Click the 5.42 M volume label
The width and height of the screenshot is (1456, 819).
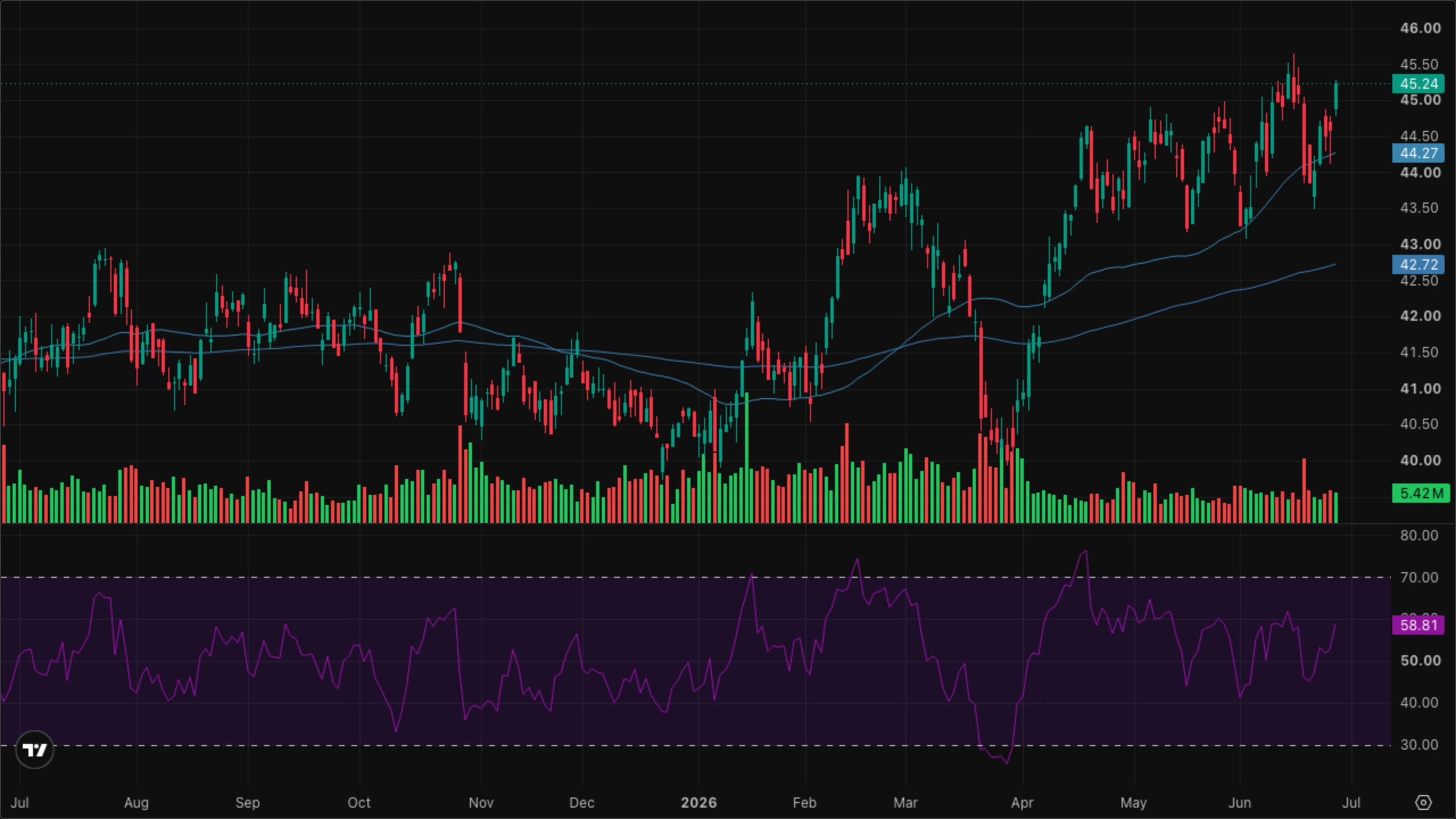1421,493
